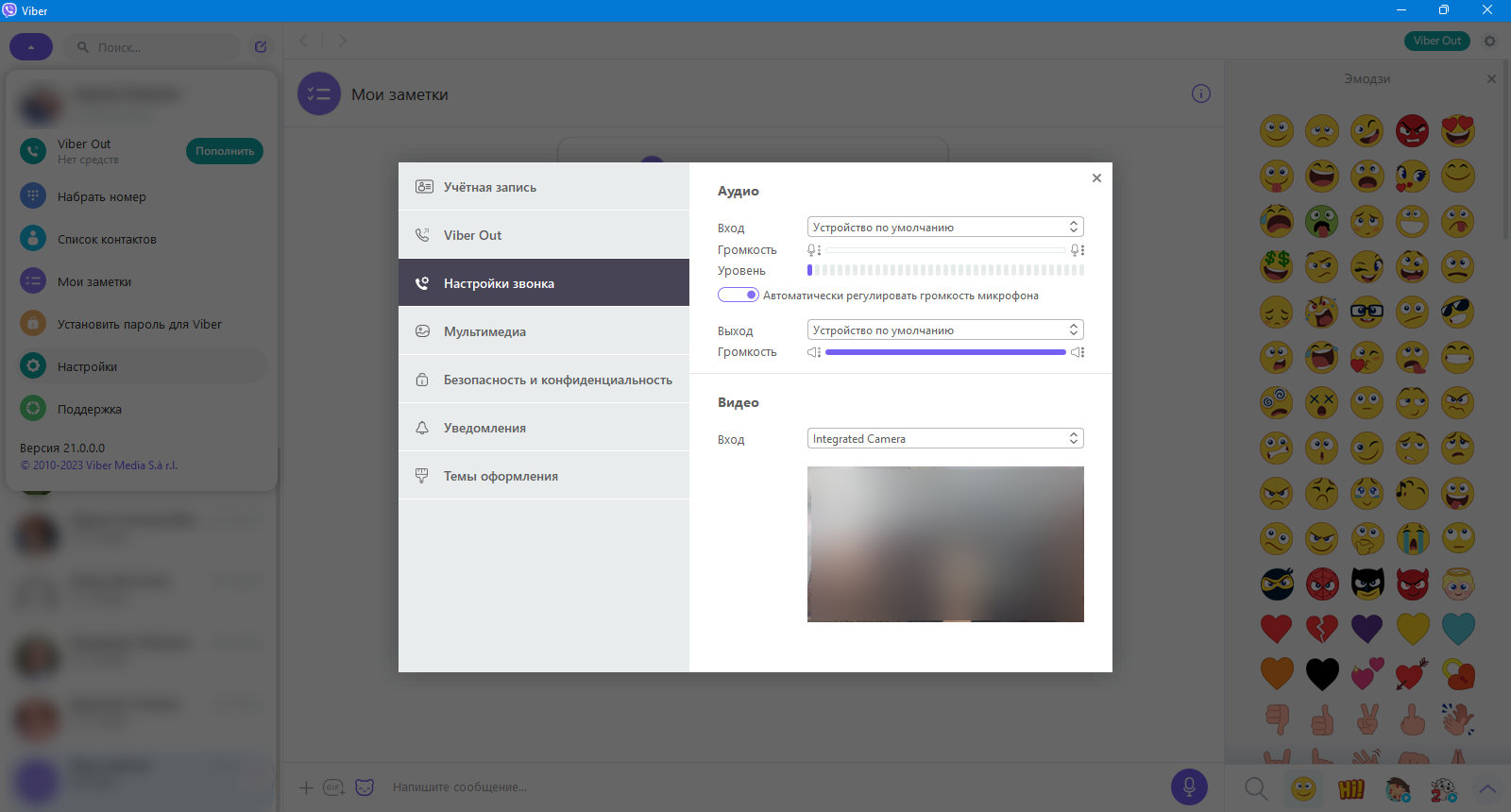The image size is (1511, 812).
Task: Open Безопасность и конфиденциальность tab
Action: pyautogui.click(x=544, y=380)
